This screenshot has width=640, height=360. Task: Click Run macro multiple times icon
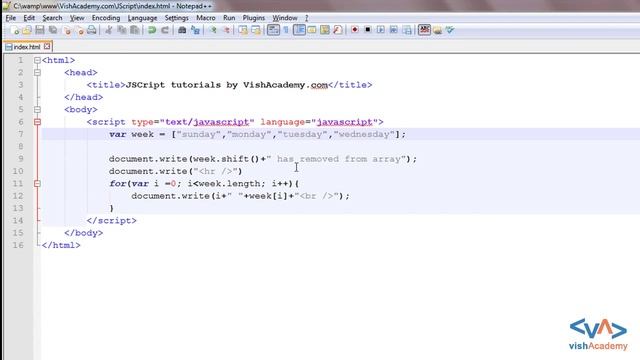(x=393, y=30)
